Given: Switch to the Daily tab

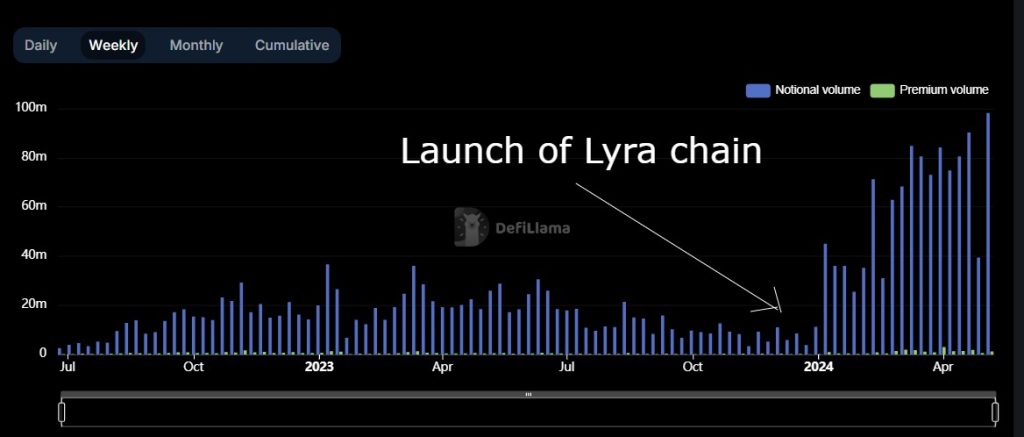Looking at the screenshot, I should coord(40,46).
